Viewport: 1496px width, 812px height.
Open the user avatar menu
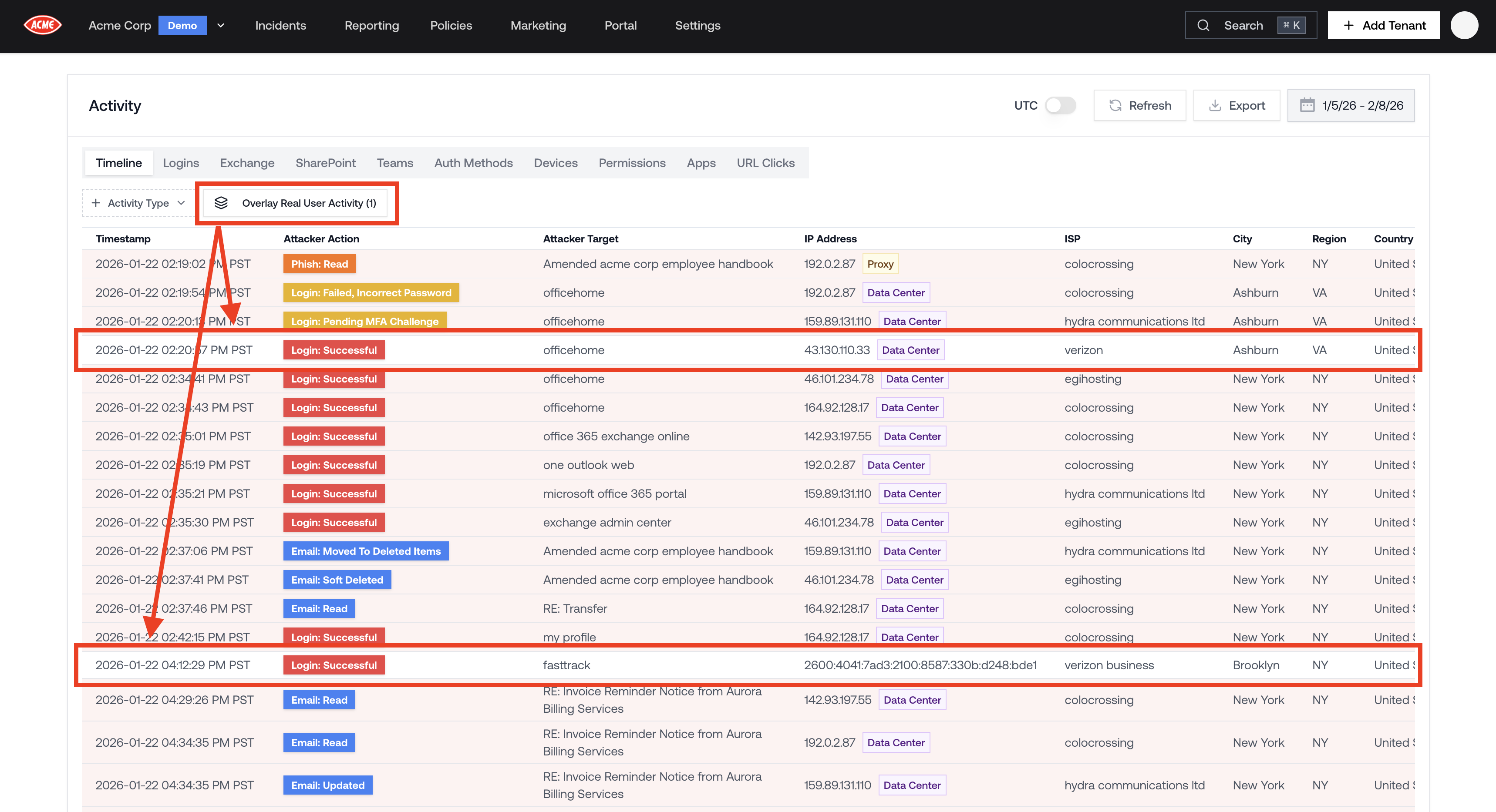click(1464, 25)
